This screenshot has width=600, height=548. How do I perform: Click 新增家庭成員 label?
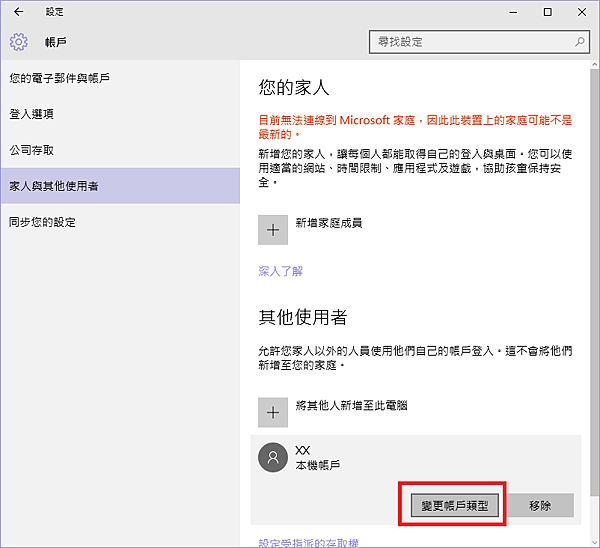[x=329, y=223]
